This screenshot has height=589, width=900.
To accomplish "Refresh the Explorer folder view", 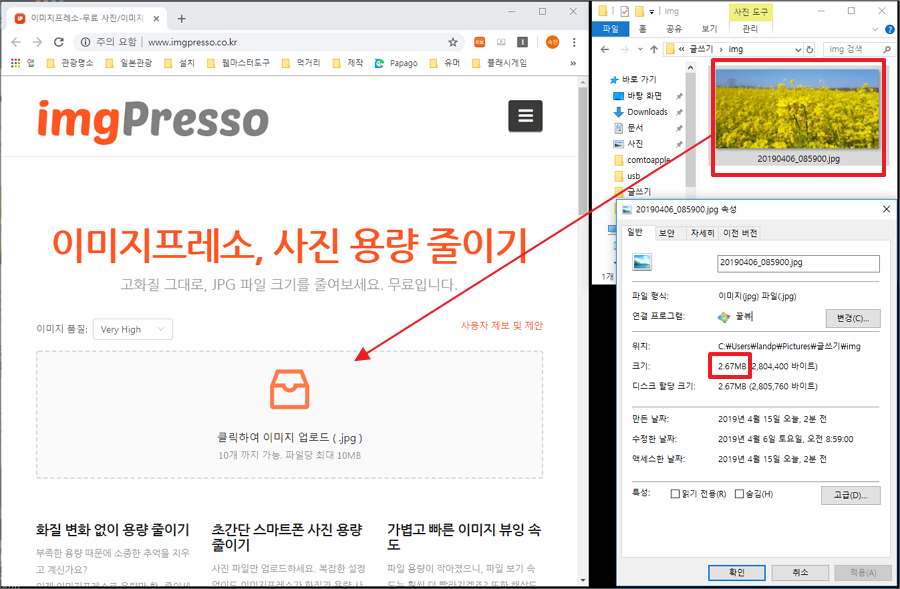I will 810,49.
